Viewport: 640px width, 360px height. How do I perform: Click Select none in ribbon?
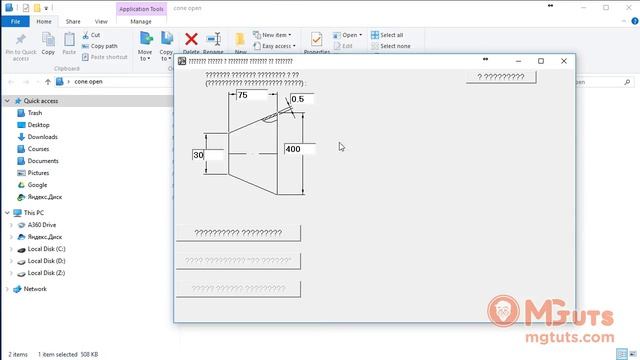click(390, 46)
